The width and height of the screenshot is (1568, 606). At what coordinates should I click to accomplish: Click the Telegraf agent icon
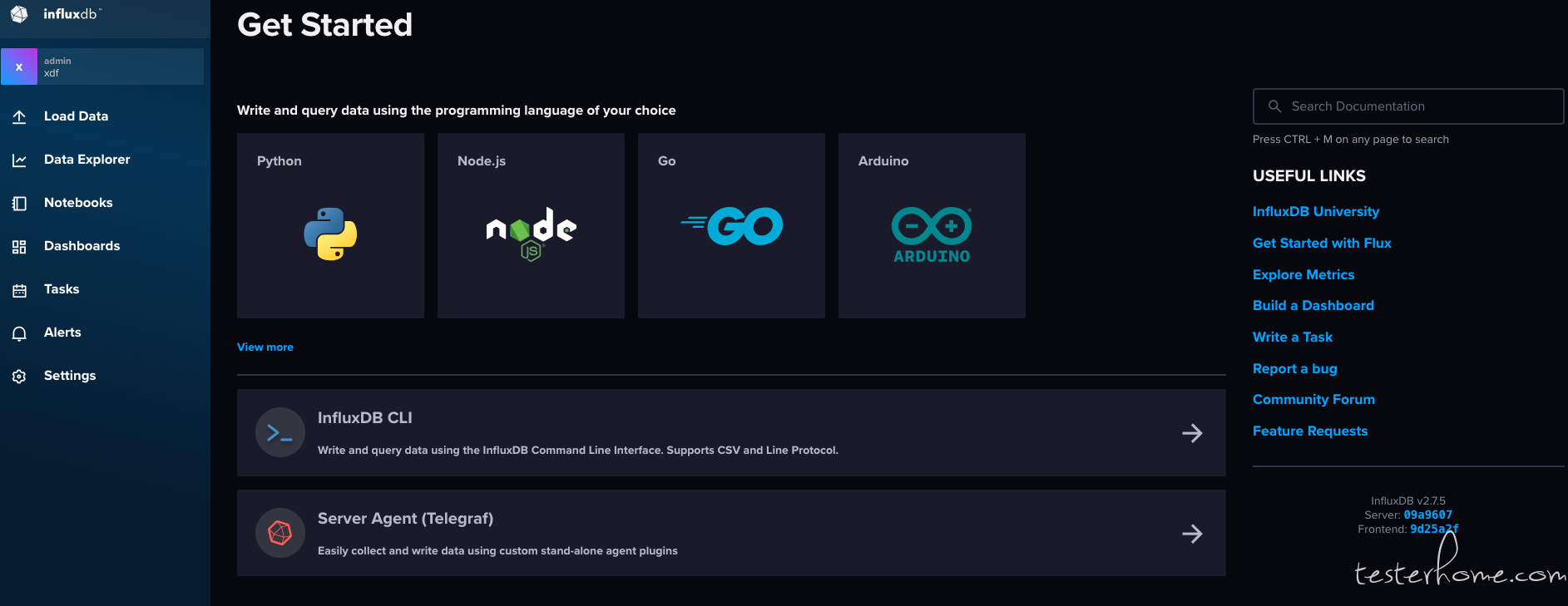point(279,533)
